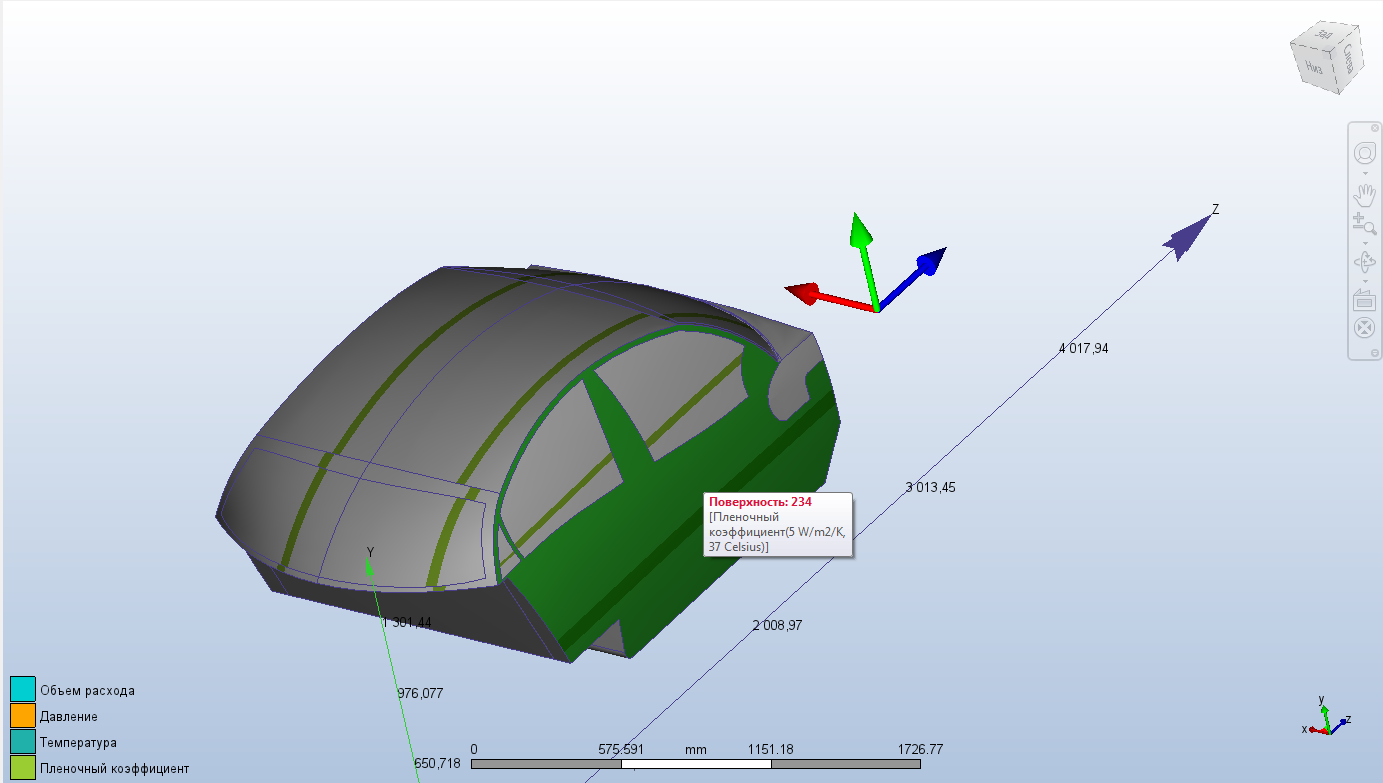Screen dimensions: 1383x783
Task: Click the "3 013,45" Z axis value
Action: pyautogui.click(x=930, y=487)
